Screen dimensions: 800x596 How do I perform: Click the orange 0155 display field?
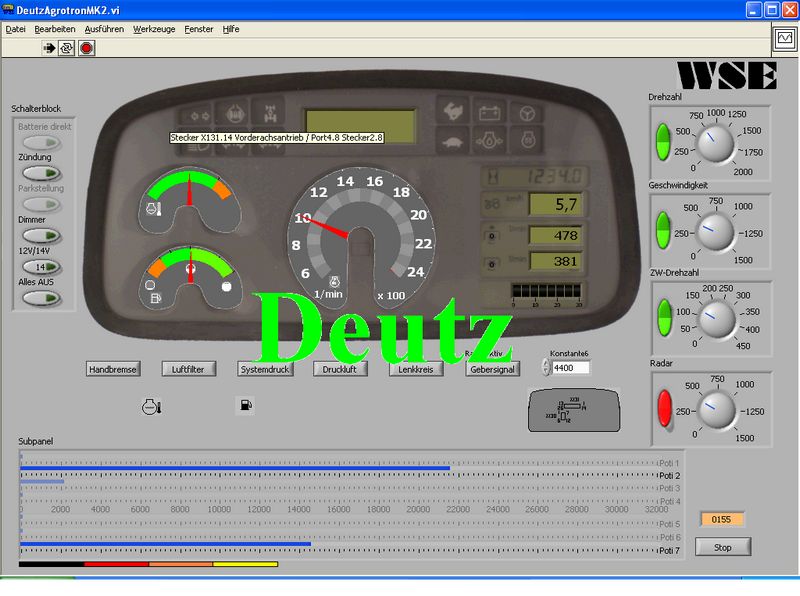pyautogui.click(x=721, y=519)
